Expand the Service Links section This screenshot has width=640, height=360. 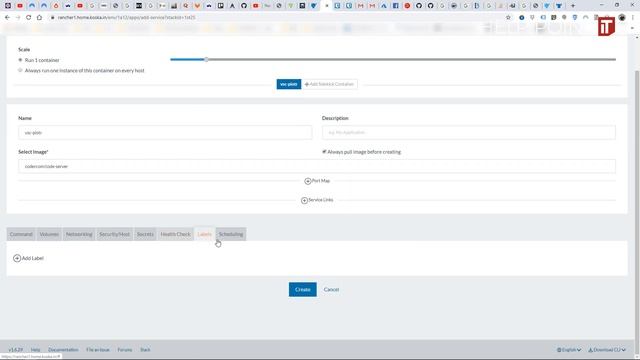pyautogui.click(x=317, y=200)
